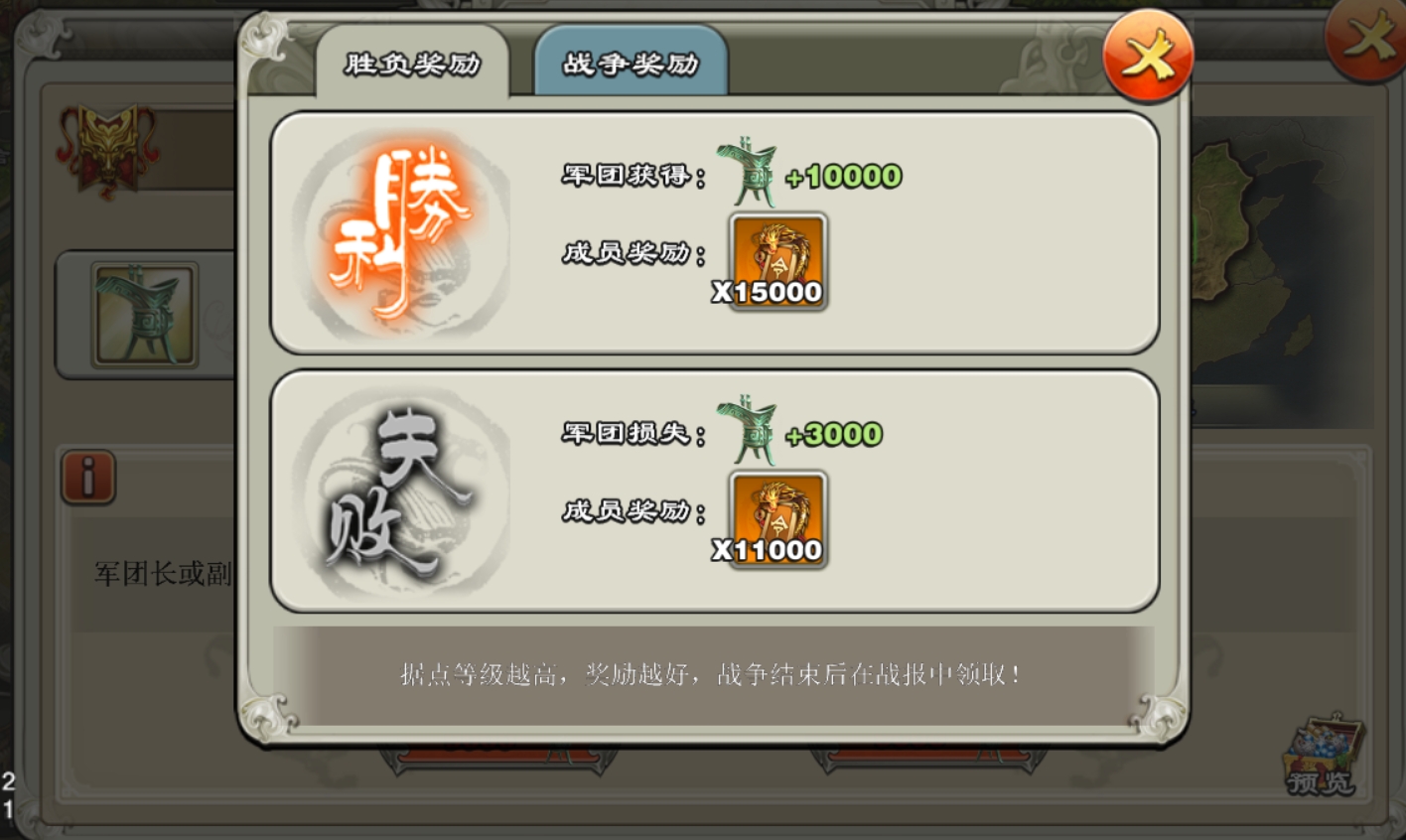Close the rewards dialog with orange X
This screenshot has width=1406, height=840.
pos(1148,57)
